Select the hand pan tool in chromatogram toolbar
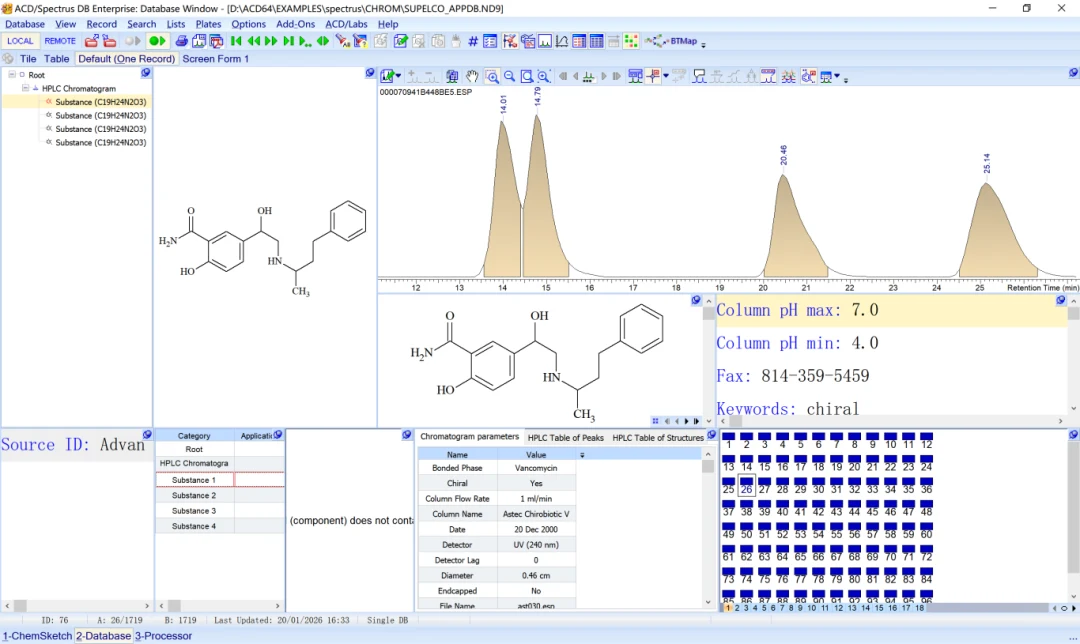1080x644 pixels. pyautogui.click(x=472, y=76)
